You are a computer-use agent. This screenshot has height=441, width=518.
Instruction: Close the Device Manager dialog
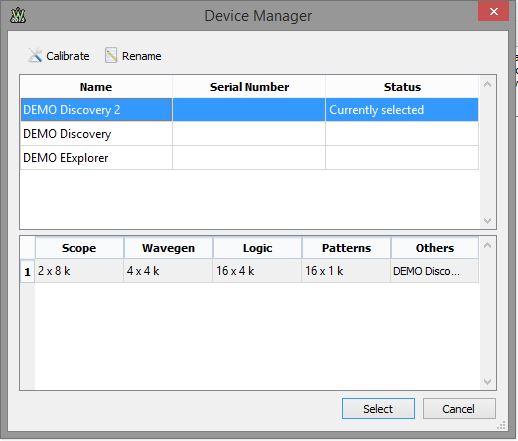pos(493,12)
